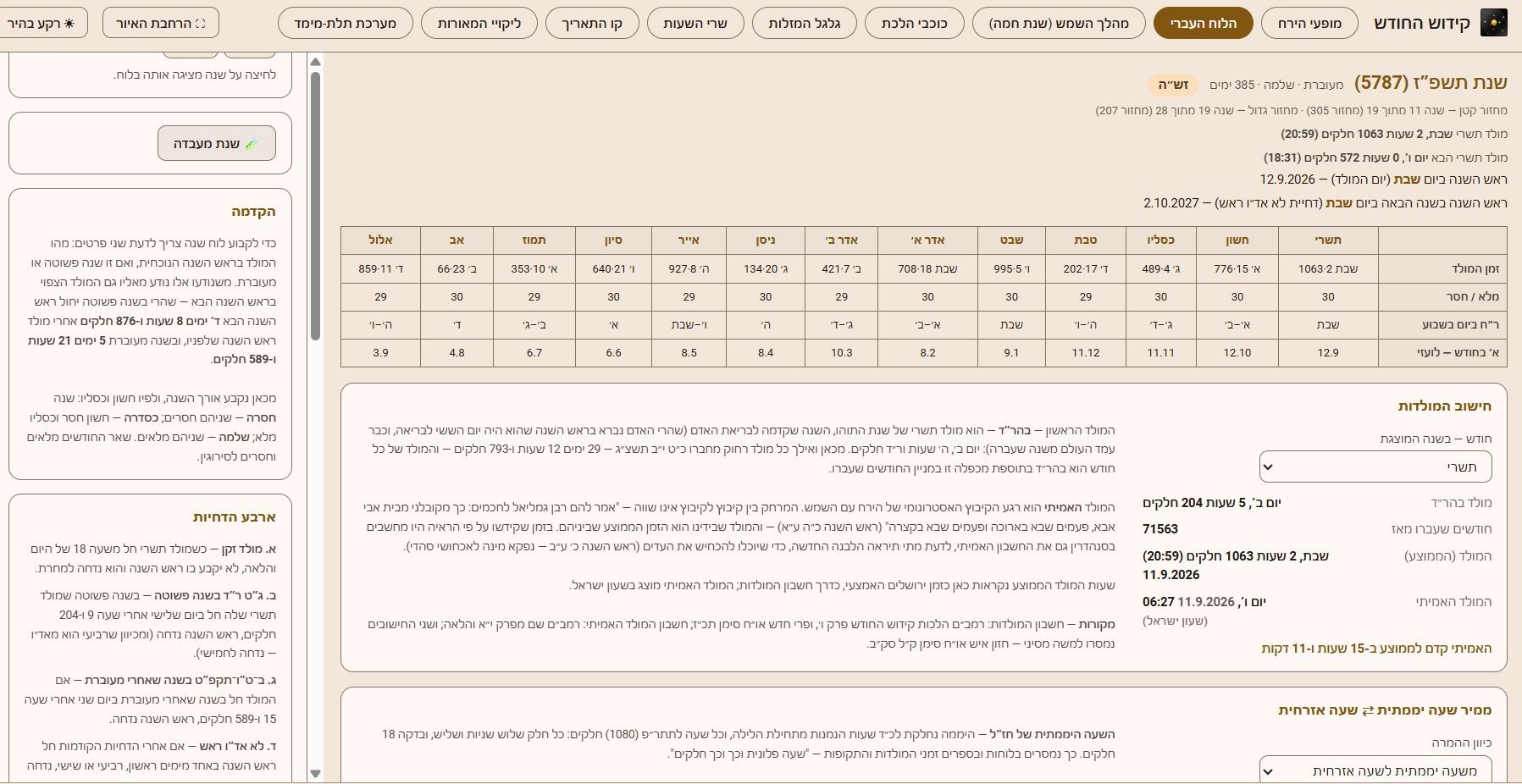Image resolution: width=1522 pixels, height=784 pixels.
Task: Open קו התאריך tab
Action: coord(592,24)
